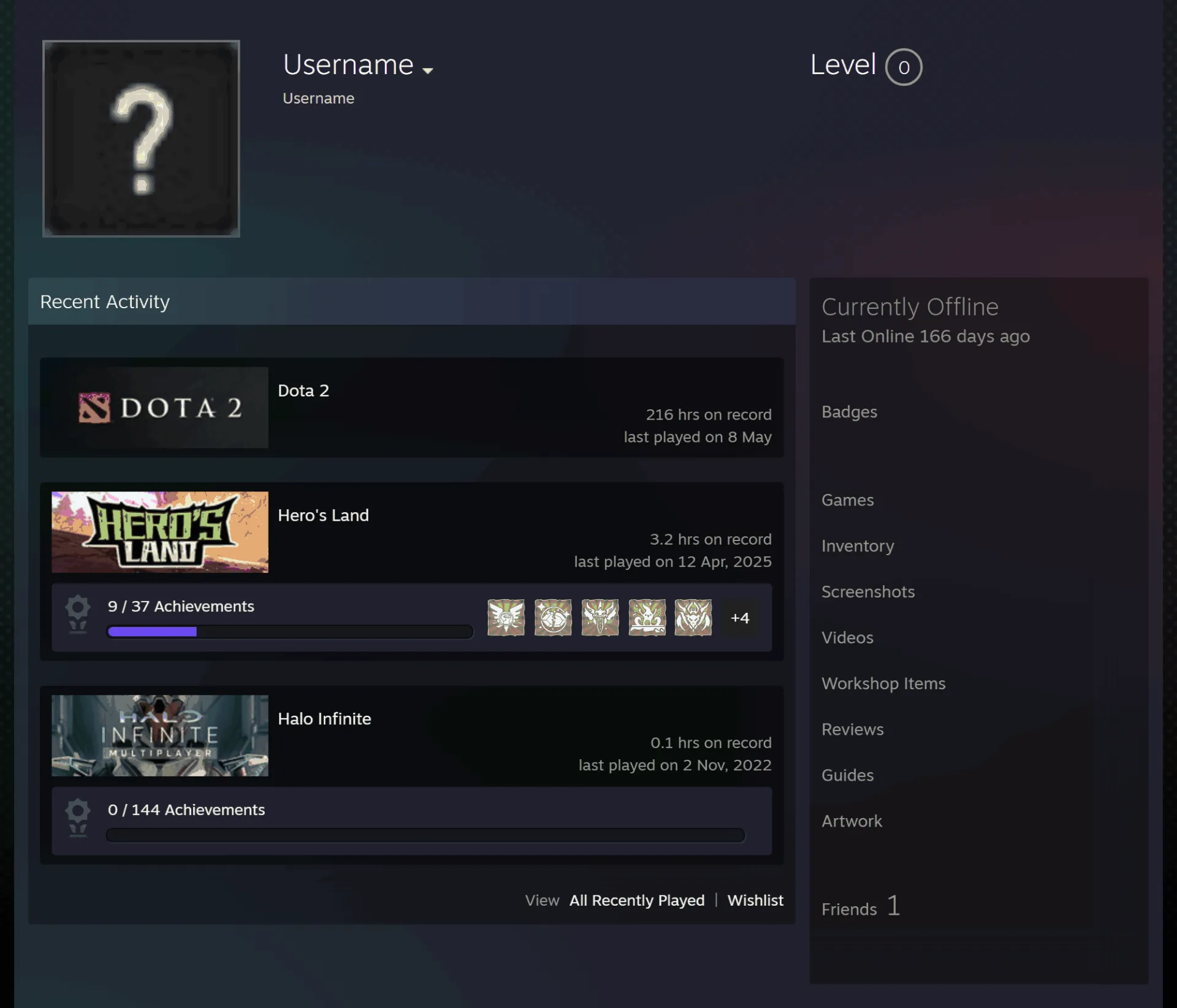Click the 9 / 37 Achievements progress bar
1177x1008 pixels.
click(x=290, y=632)
